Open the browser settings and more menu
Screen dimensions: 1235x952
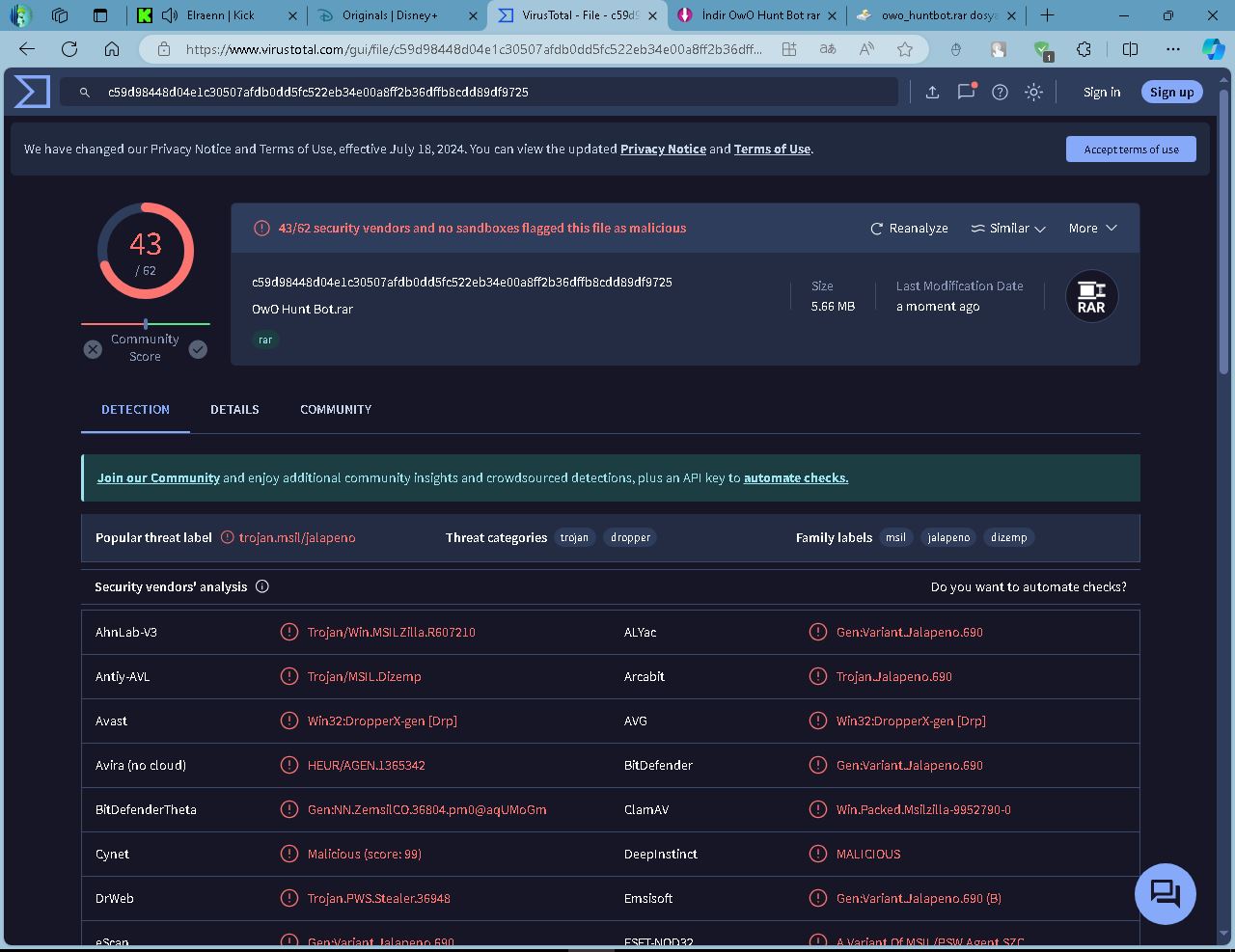coord(1172,49)
